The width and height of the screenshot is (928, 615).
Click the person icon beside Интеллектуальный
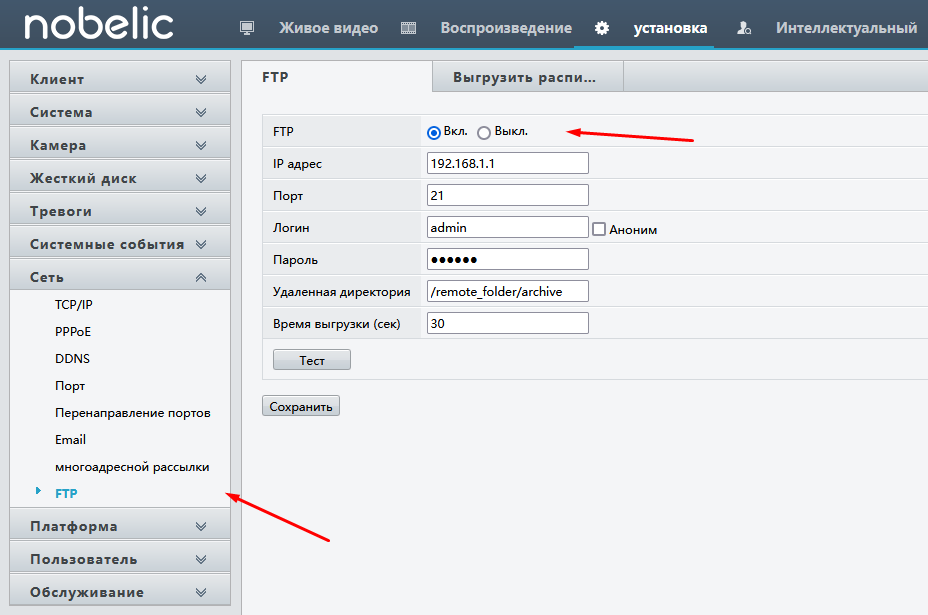coord(744,28)
